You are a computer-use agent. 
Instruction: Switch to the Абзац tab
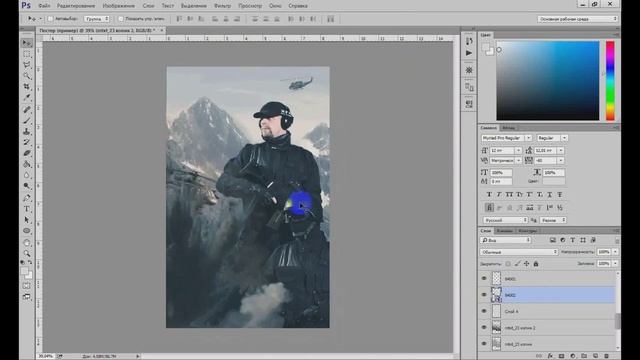508,128
